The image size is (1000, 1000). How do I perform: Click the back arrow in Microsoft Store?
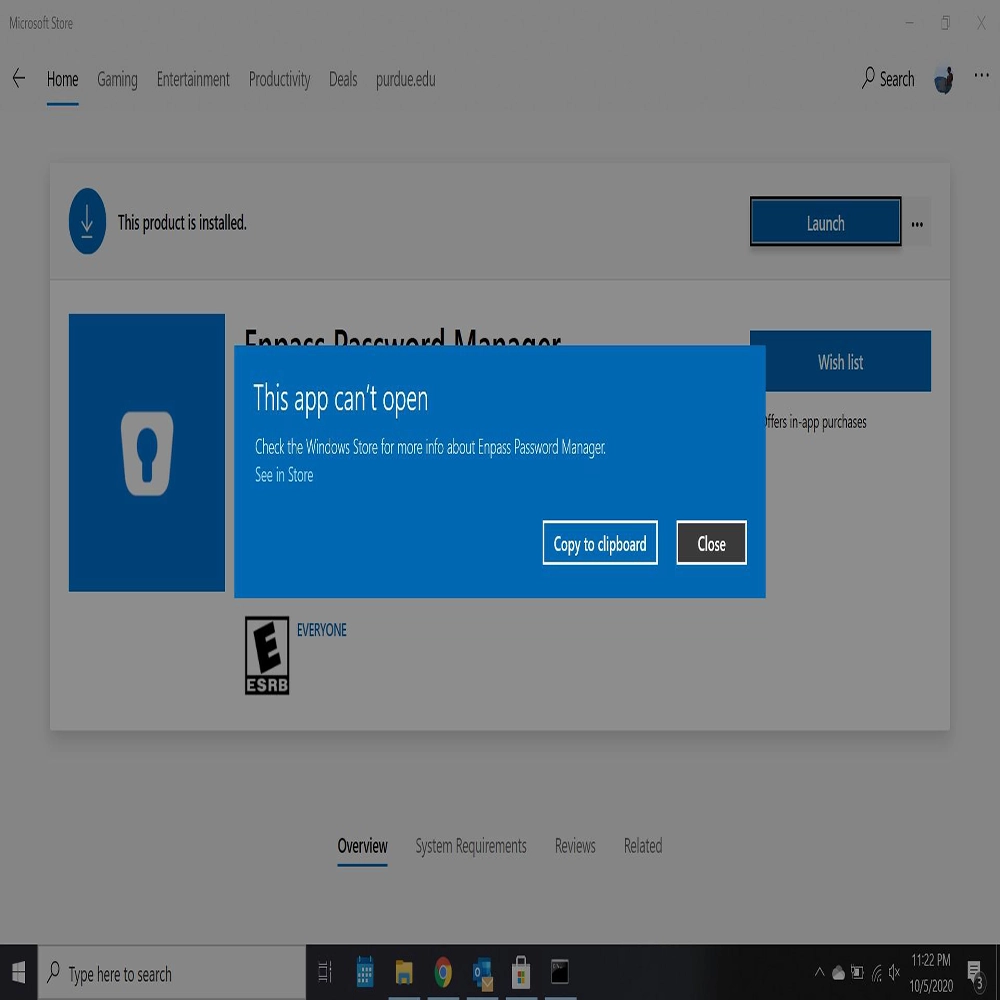tap(18, 78)
